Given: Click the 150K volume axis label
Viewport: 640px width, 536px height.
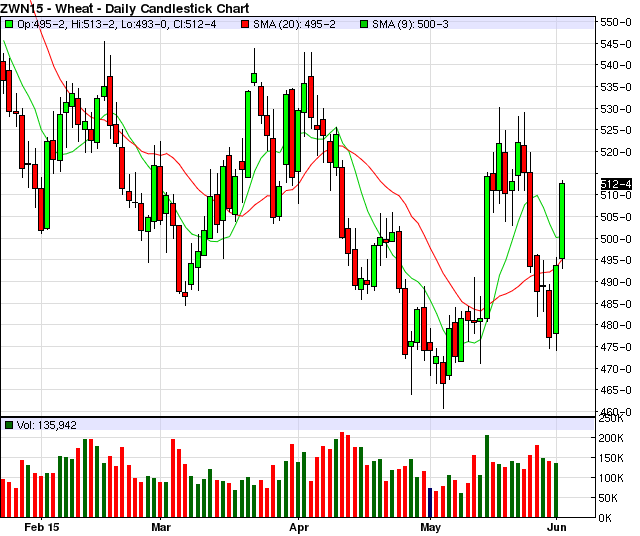Looking at the screenshot, I should (611, 458).
